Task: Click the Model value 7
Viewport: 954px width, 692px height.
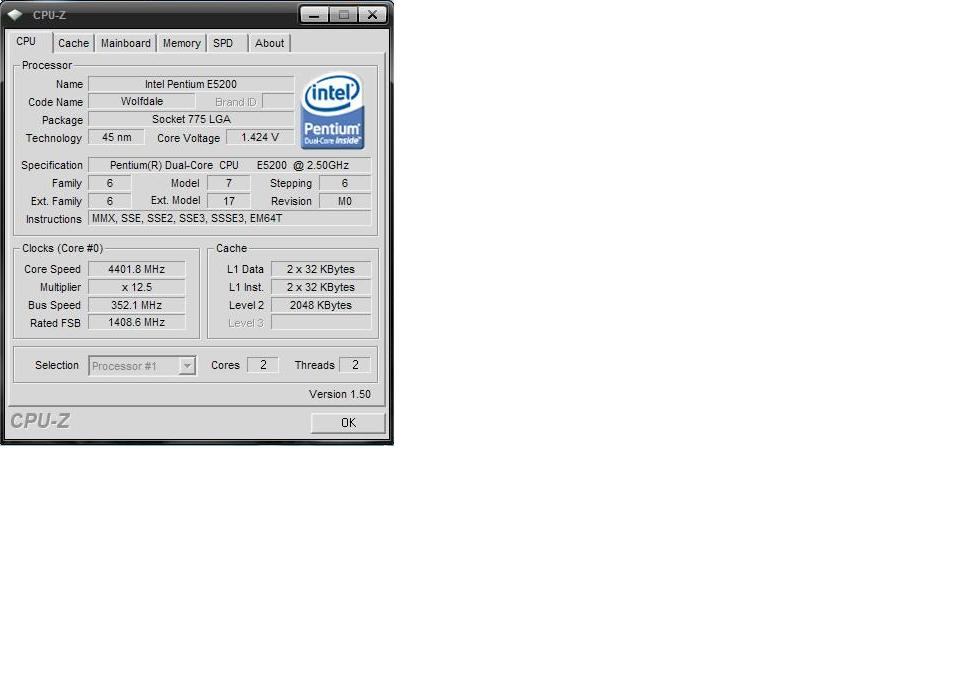Action: (x=229, y=183)
